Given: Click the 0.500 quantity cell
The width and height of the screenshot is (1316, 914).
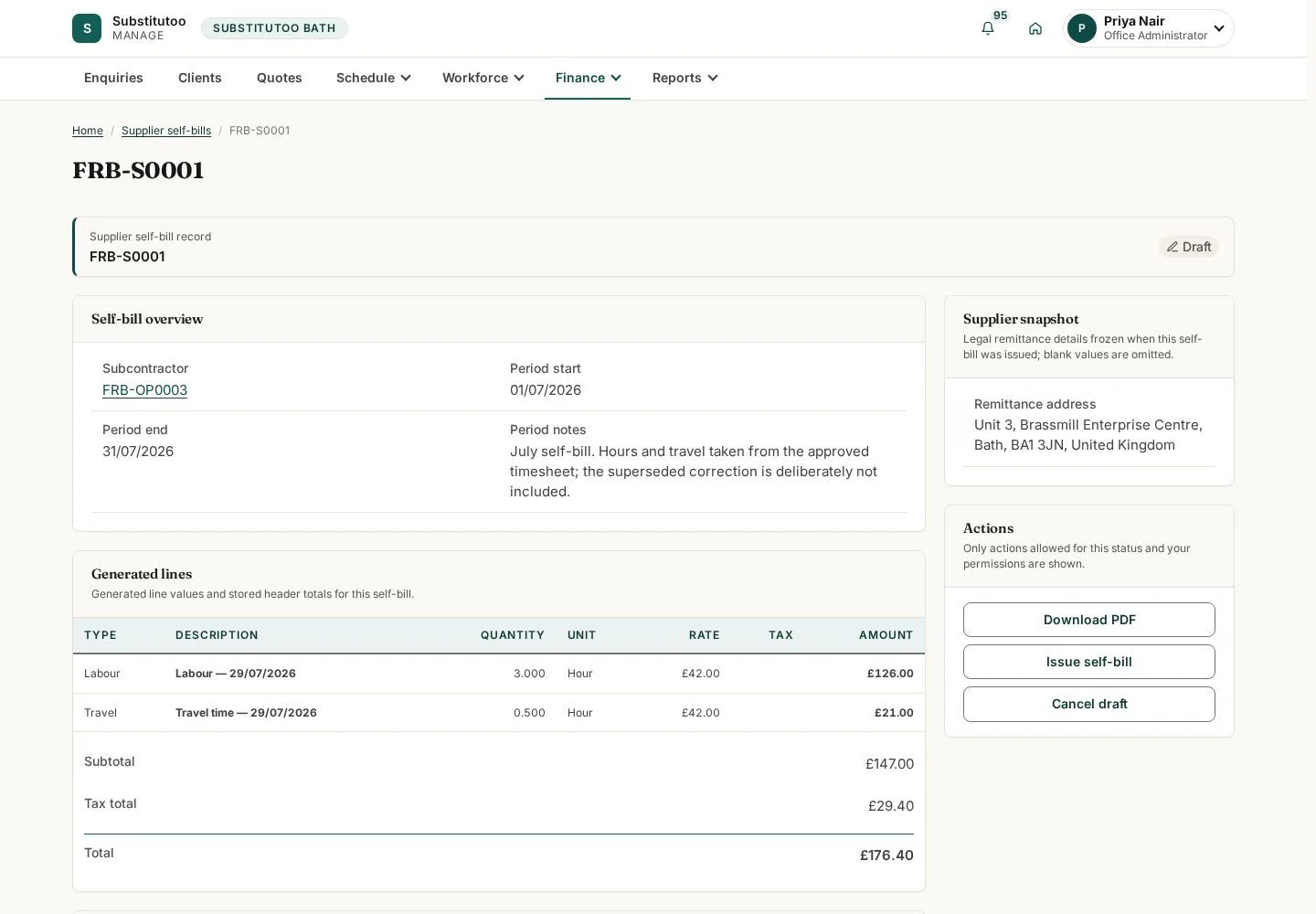Looking at the screenshot, I should coord(529,713).
